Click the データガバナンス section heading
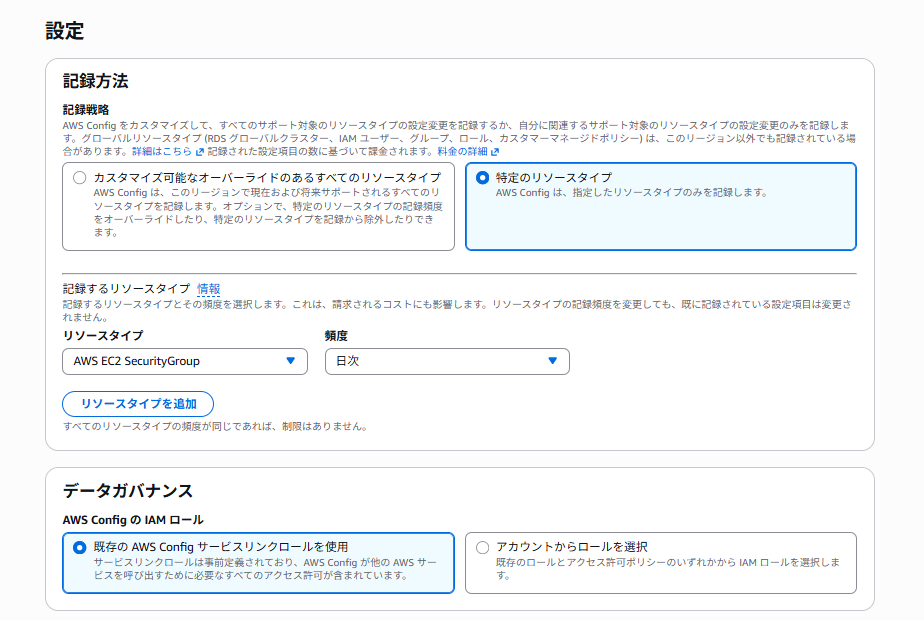Image resolution: width=924 pixels, height=620 pixels. pyautogui.click(x=128, y=491)
